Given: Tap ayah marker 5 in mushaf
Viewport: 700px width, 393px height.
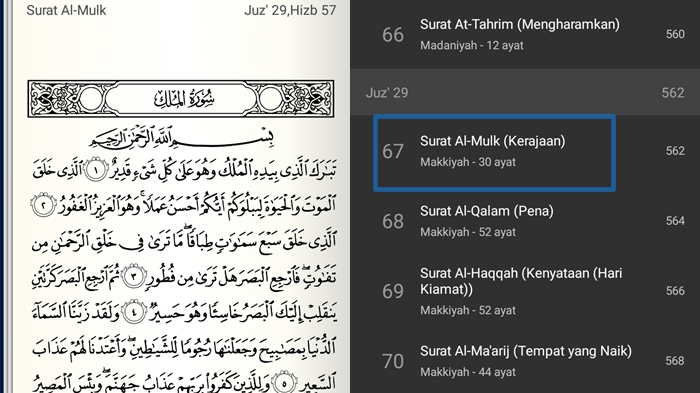Looking at the screenshot, I should [284, 383].
